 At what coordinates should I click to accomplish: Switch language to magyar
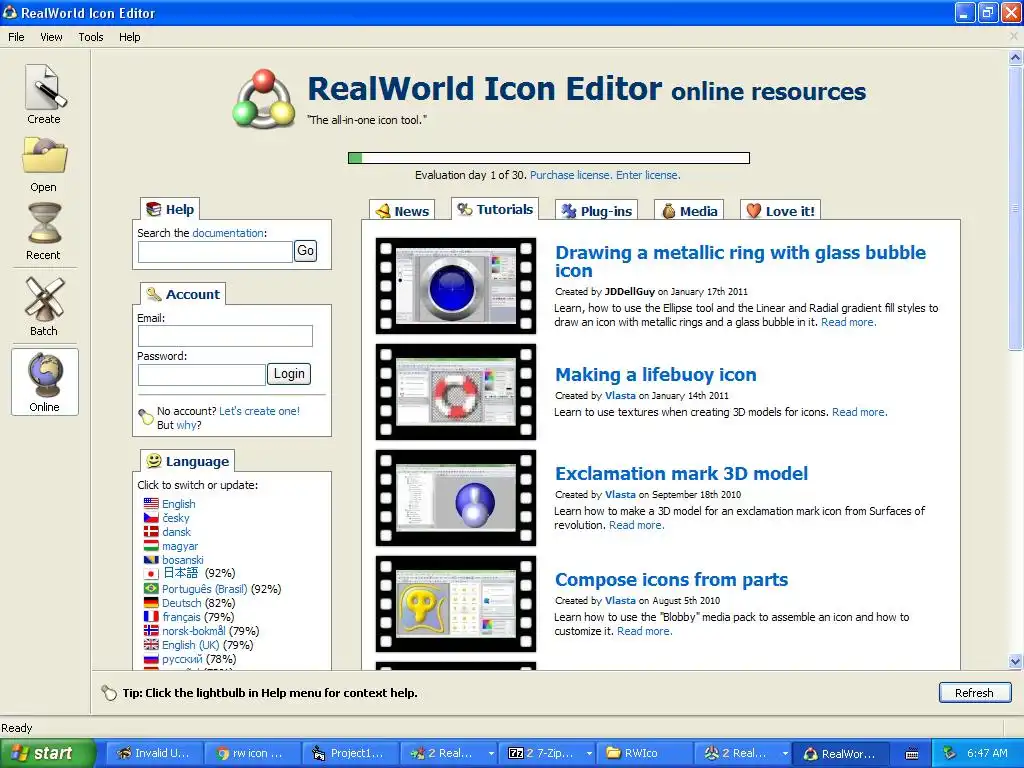(x=180, y=546)
